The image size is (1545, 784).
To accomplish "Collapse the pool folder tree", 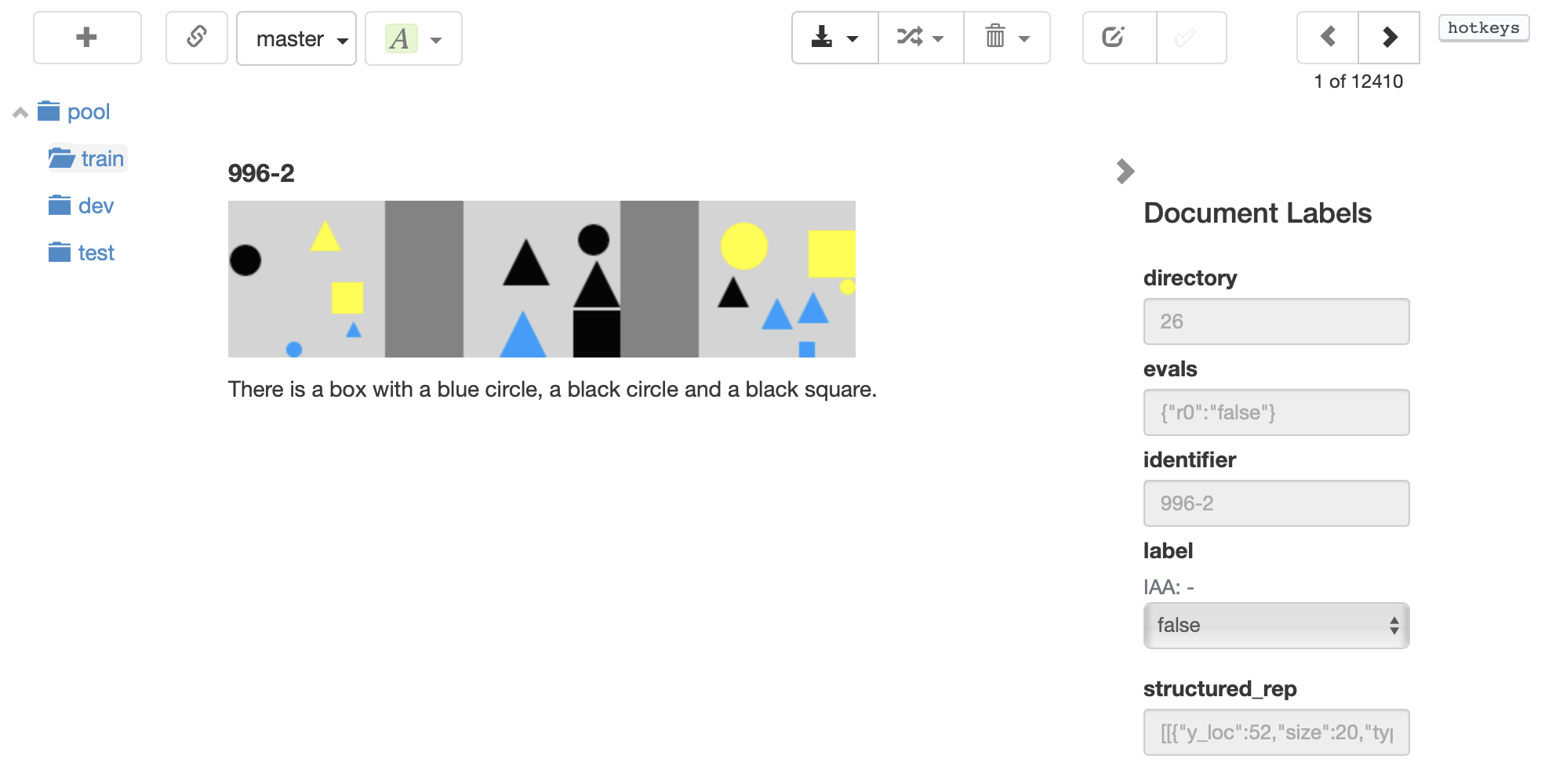I will coord(20,113).
